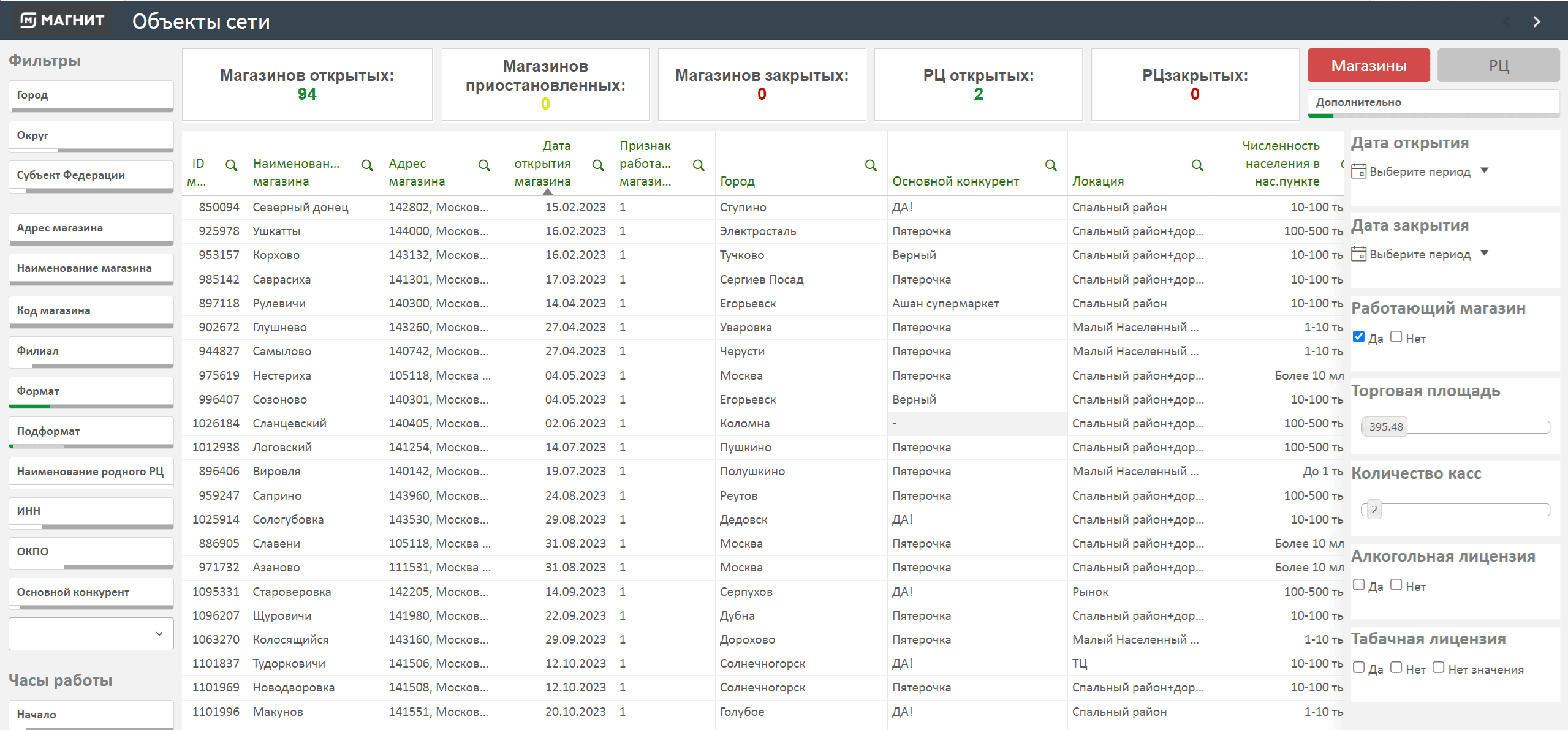Screen dimensions: 1568x730
Task: Check Нет under Алкогольная лицензия
Action: tap(1396, 585)
